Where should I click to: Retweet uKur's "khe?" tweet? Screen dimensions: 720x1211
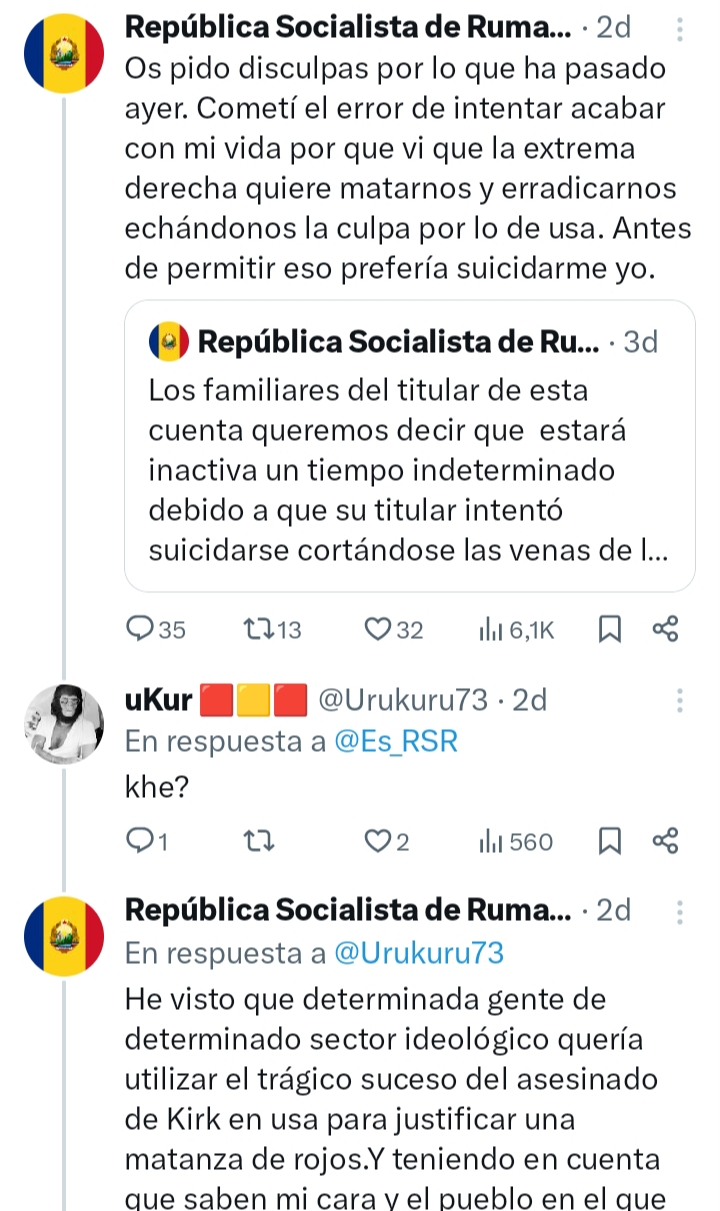(258, 842)
